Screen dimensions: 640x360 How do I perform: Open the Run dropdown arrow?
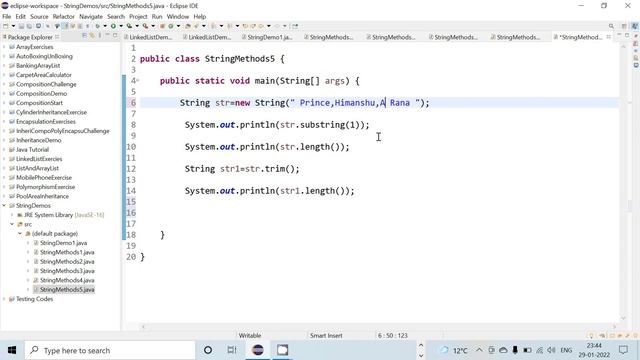point(121,26)
